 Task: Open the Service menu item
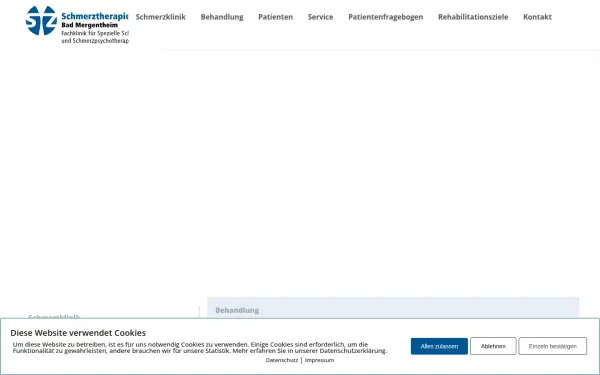pyautogui.click(x=321, y=17)
